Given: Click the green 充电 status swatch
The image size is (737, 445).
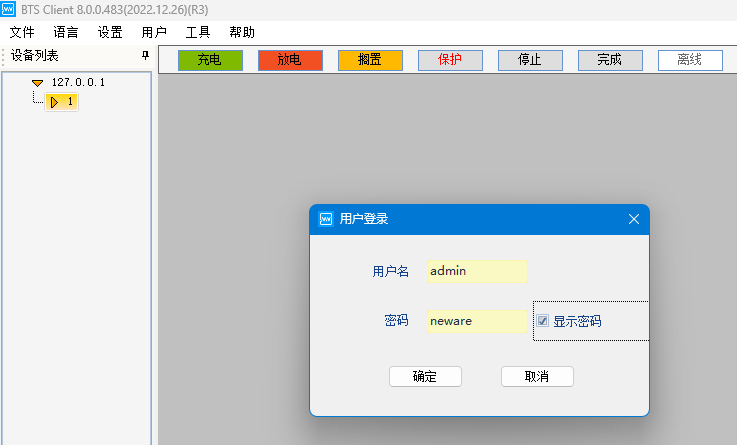Looking at the screenshot, I should tap(211, 60).
